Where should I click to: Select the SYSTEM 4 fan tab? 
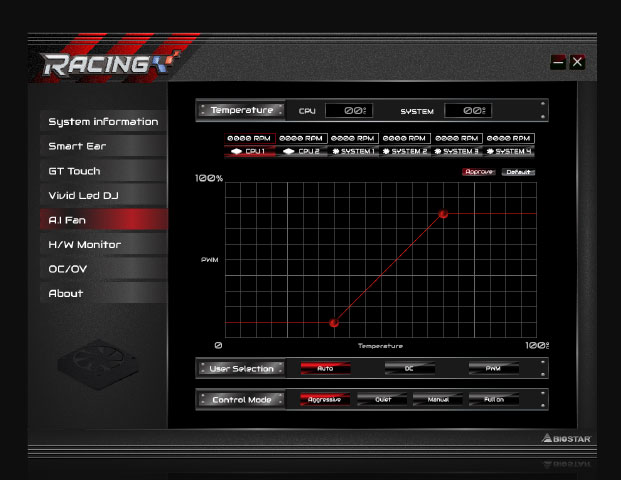(x=509, y=151)
